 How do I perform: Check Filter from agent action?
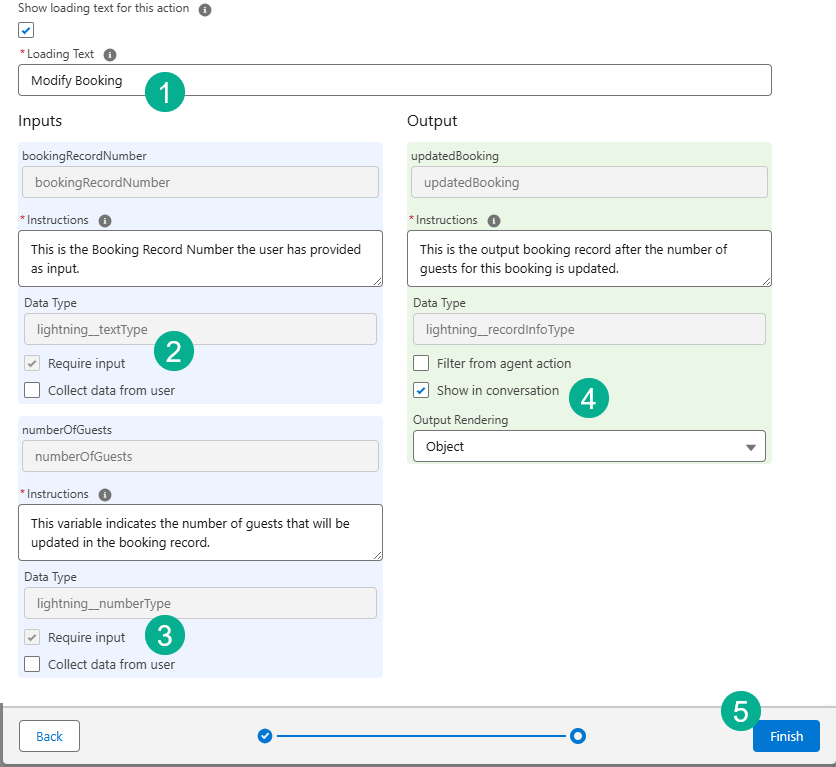421,364
